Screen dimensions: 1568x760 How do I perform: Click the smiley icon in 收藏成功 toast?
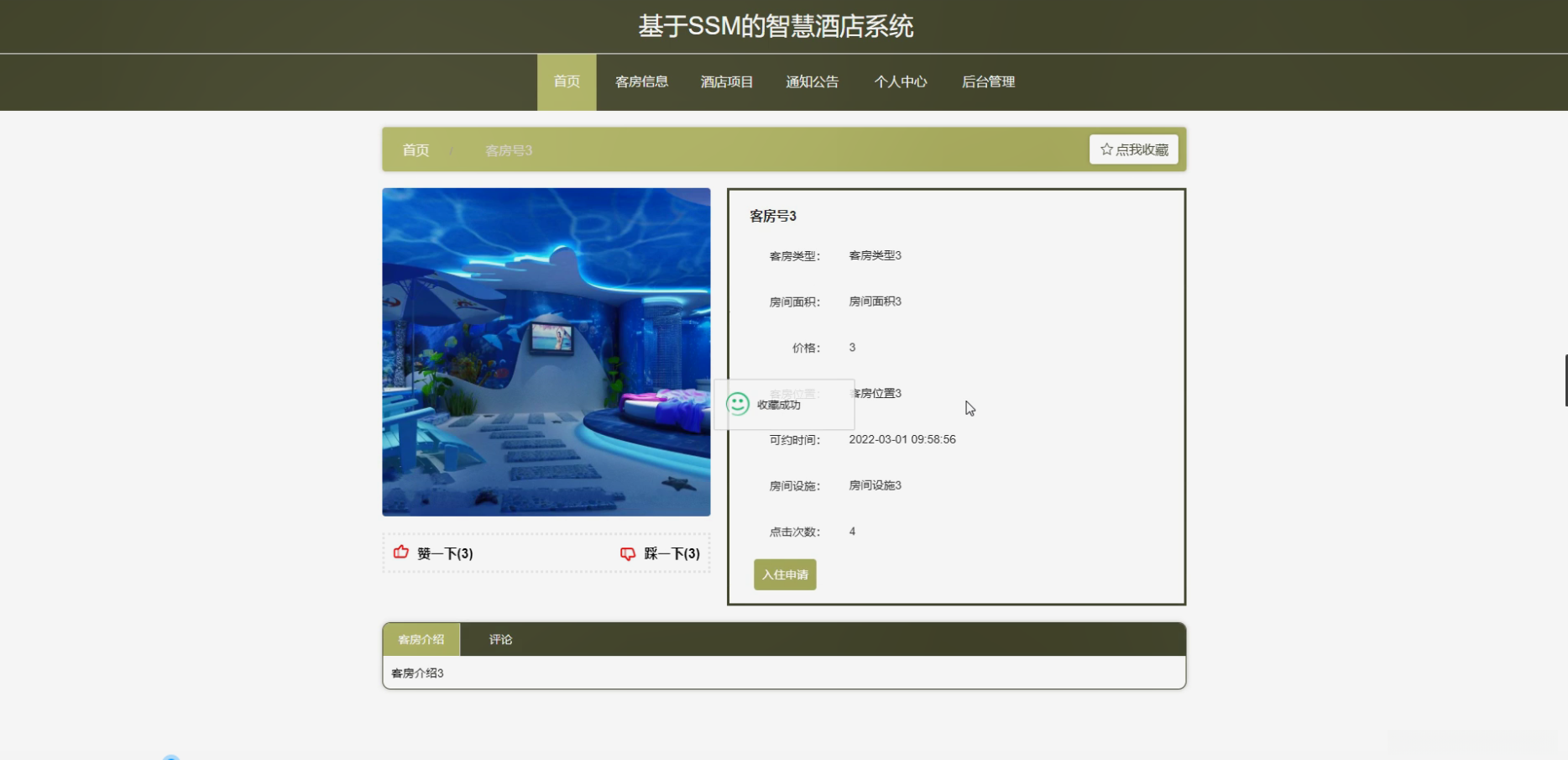[738, 404]
